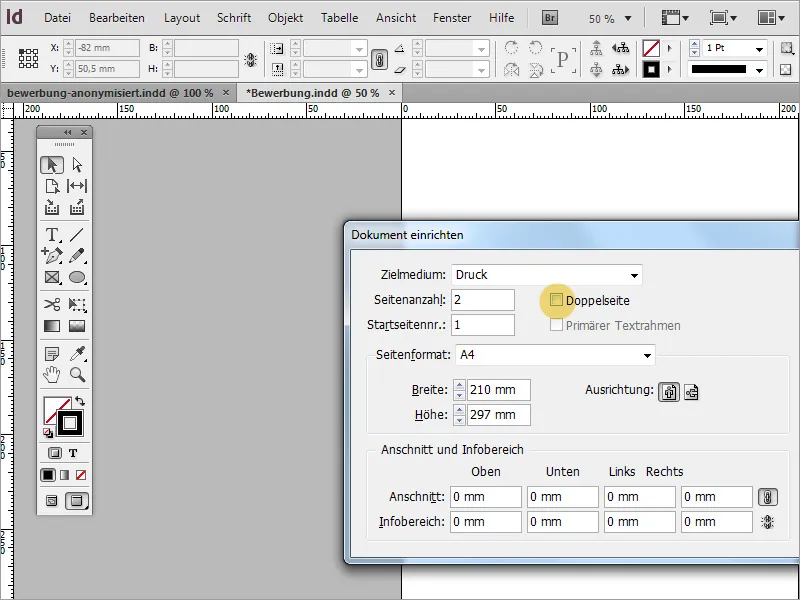800x600 pixels.
Task: Click the Content Placer tool
Action: point(77,208)
